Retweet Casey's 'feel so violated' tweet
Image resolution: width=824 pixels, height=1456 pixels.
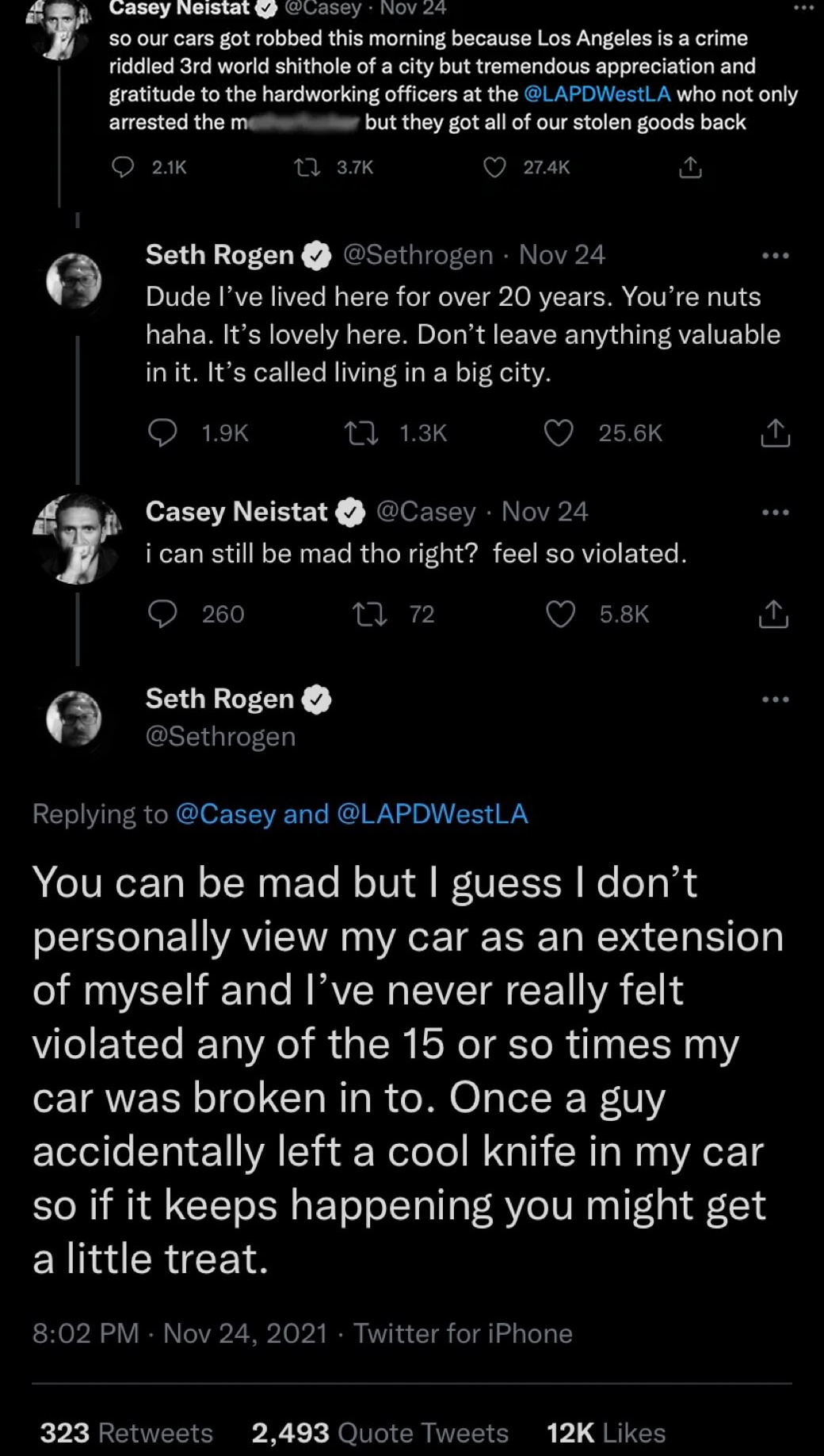369,614
